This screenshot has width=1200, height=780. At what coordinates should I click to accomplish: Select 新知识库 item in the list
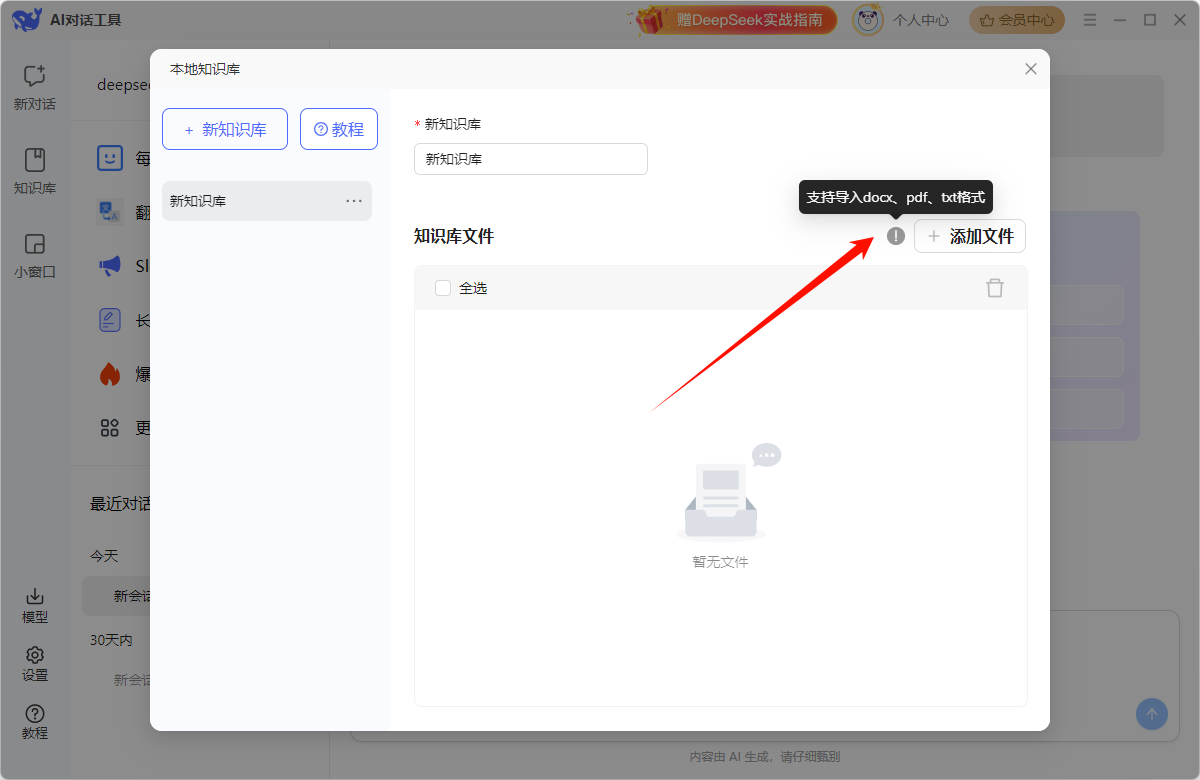pos(250,201)
